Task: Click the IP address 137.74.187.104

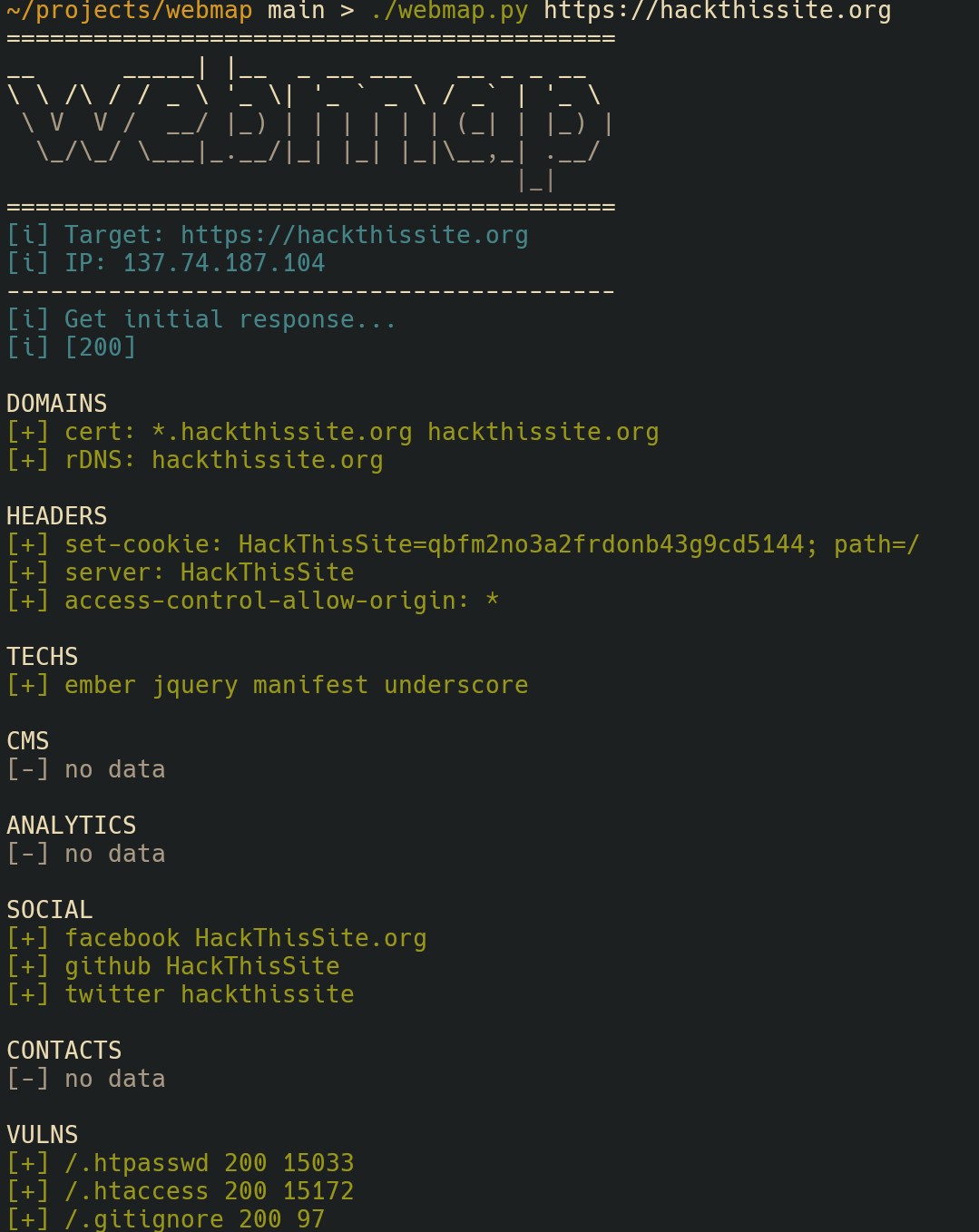Action: coord(223,263)
